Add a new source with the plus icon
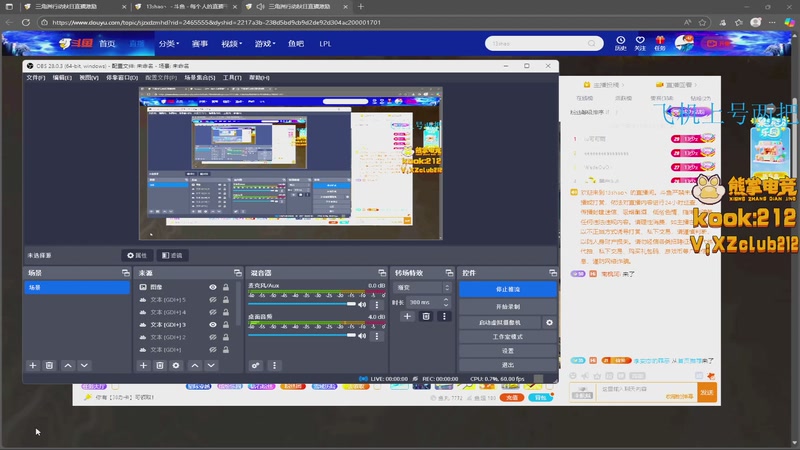This screenshot has width=800, height=450. tap(143, 365)
